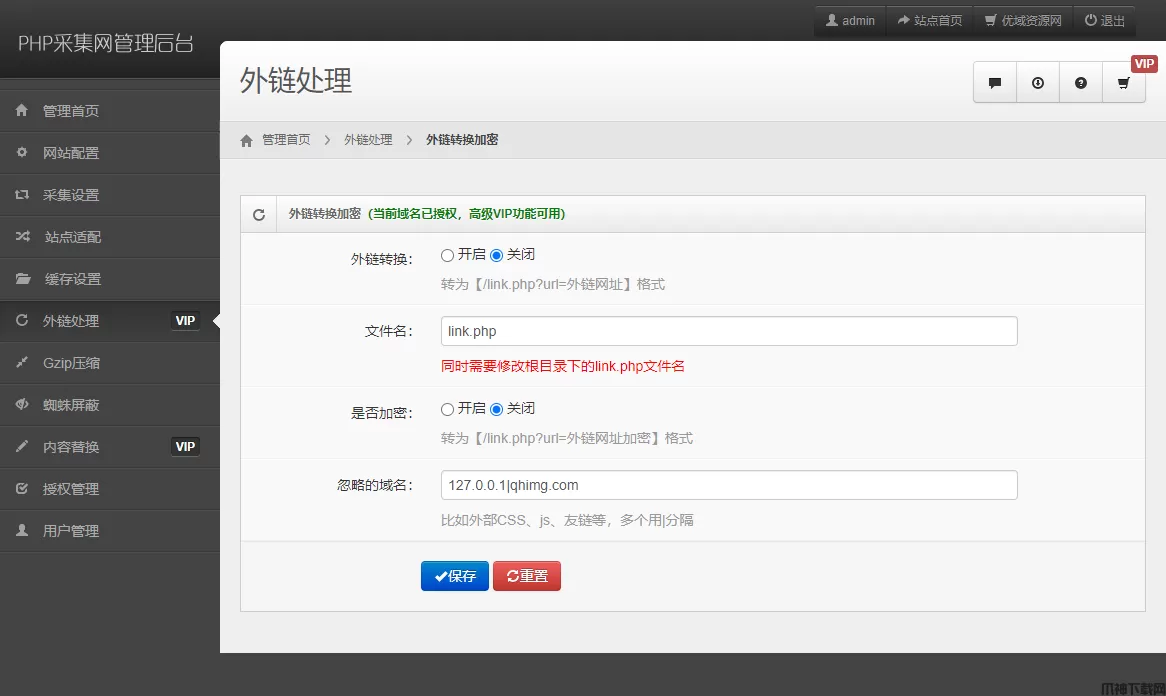The image size is (1166, 696).
Task: Open 采集设置 in the sidebar
Action: (71, 195)
